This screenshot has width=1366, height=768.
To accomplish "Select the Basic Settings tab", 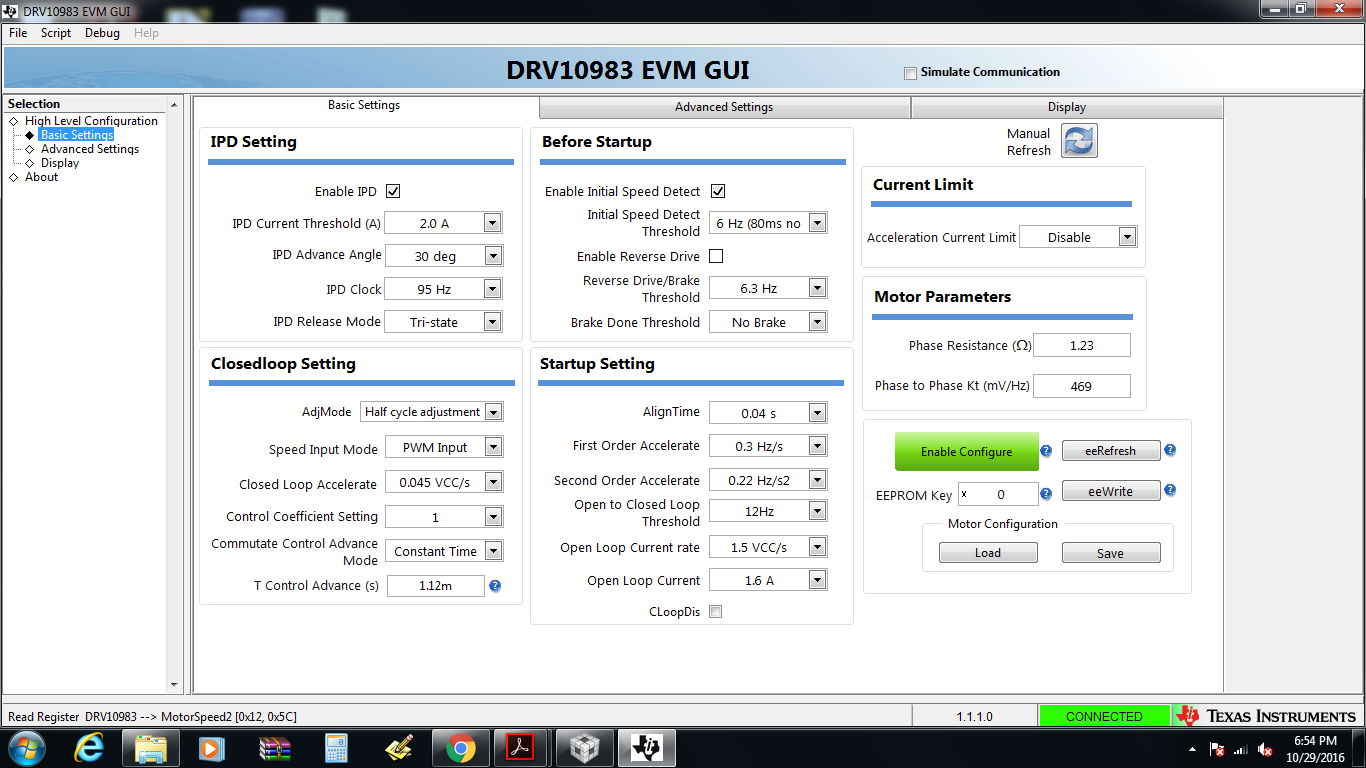I will tap(364, 105).
